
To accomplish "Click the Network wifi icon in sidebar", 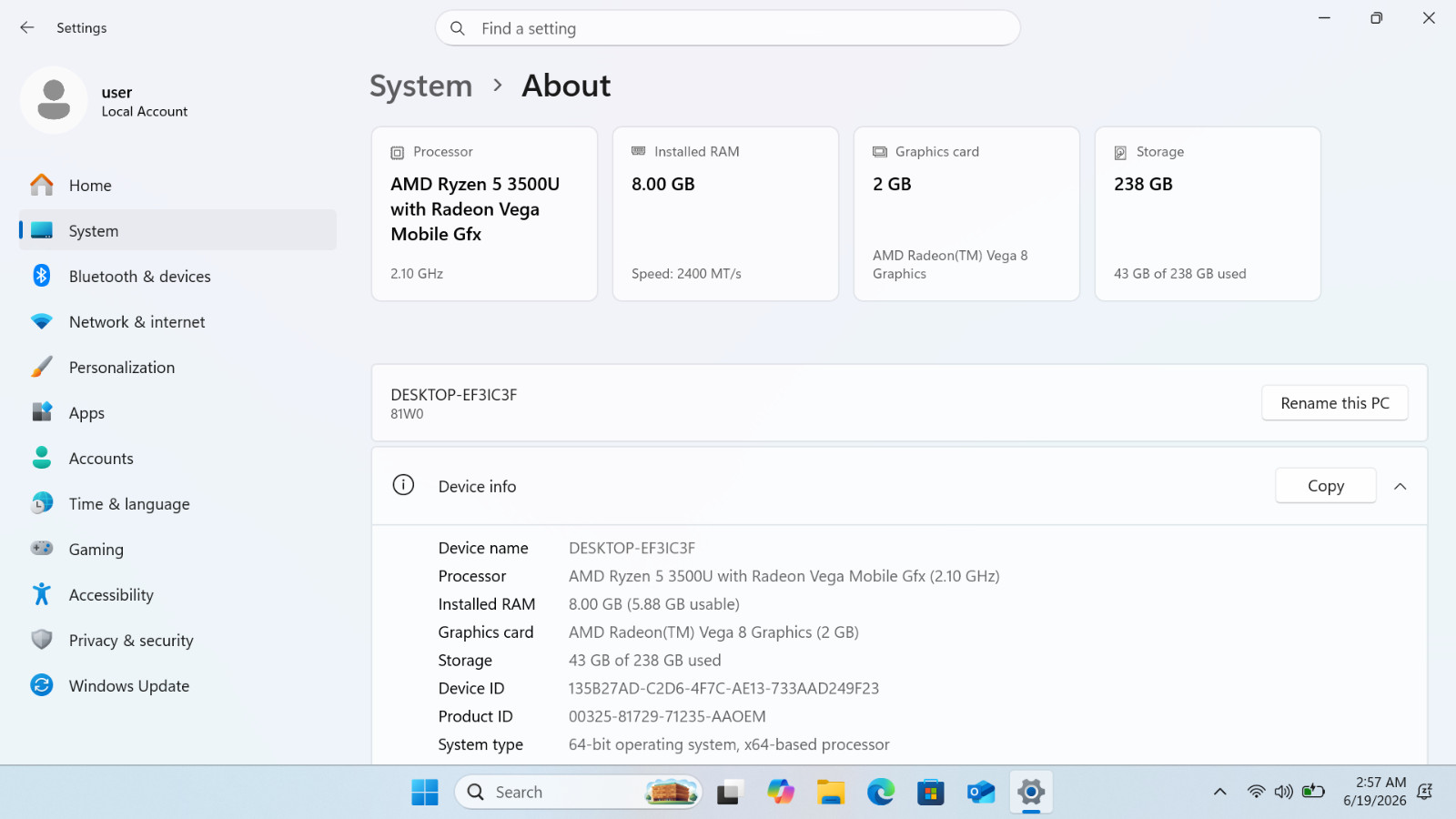I will 42,321.
